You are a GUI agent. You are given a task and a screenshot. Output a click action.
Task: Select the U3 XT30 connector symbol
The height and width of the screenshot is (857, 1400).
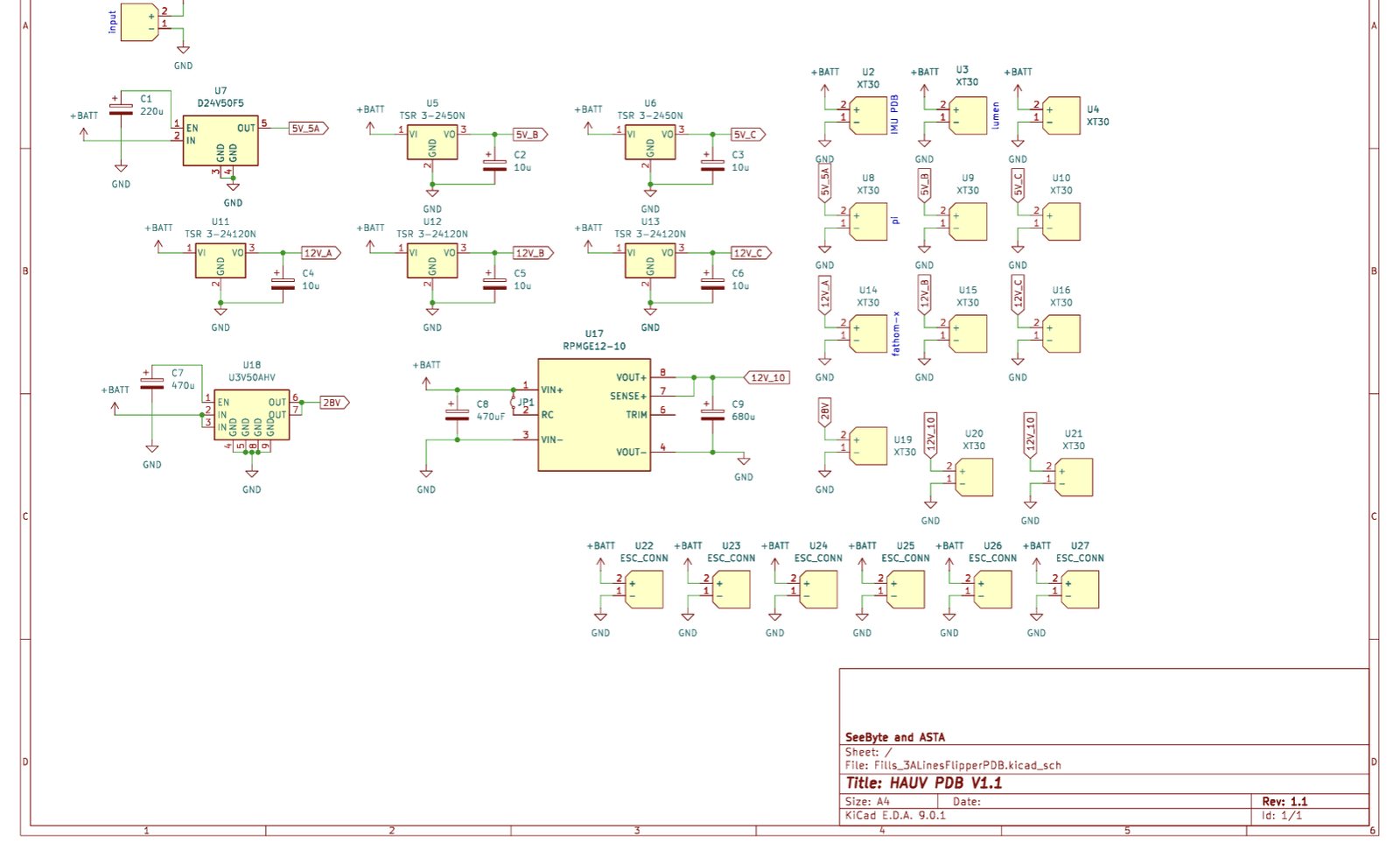968,116
